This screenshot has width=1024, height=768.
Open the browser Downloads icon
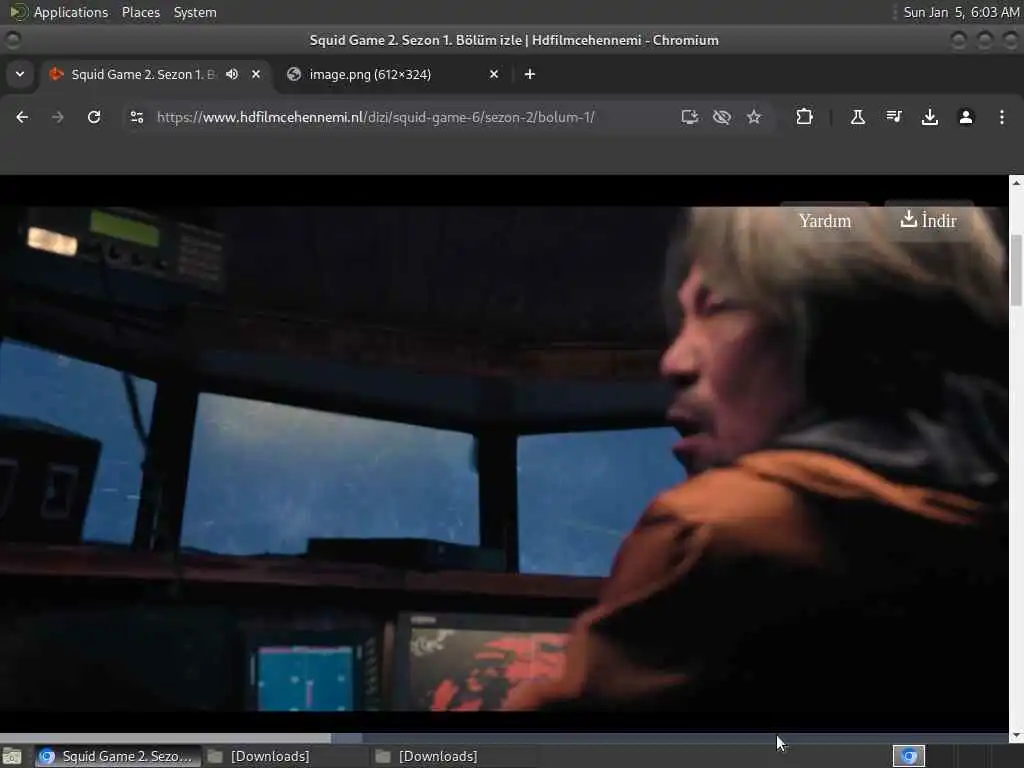[929, 117]
